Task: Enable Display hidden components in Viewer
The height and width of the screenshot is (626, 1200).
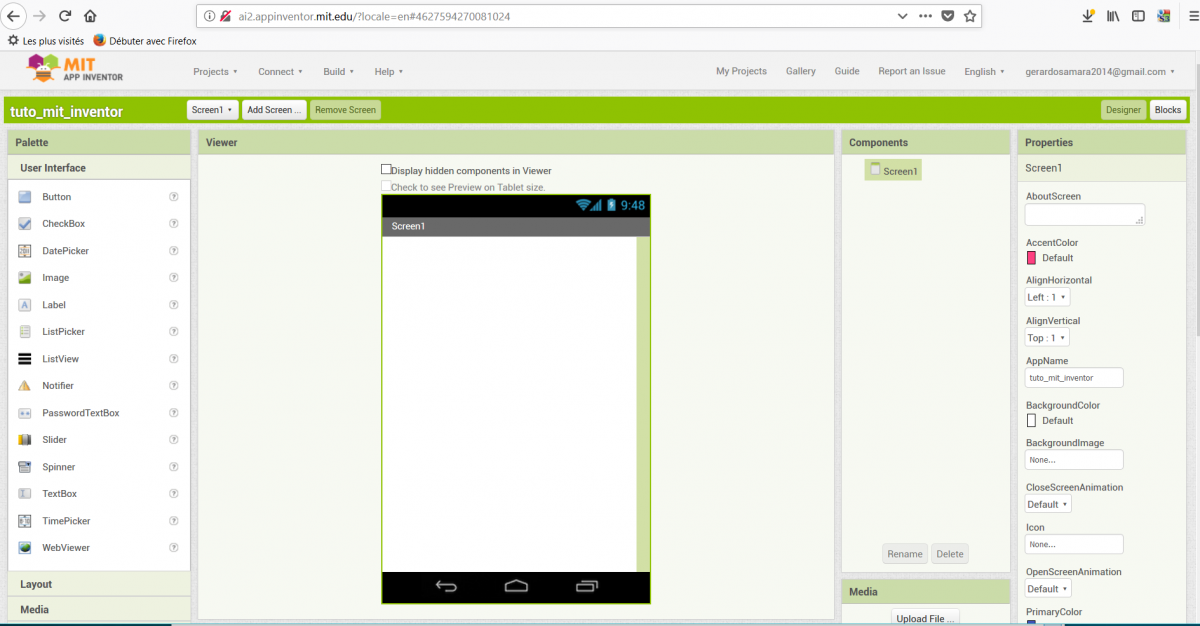Action: pos(386,170)
